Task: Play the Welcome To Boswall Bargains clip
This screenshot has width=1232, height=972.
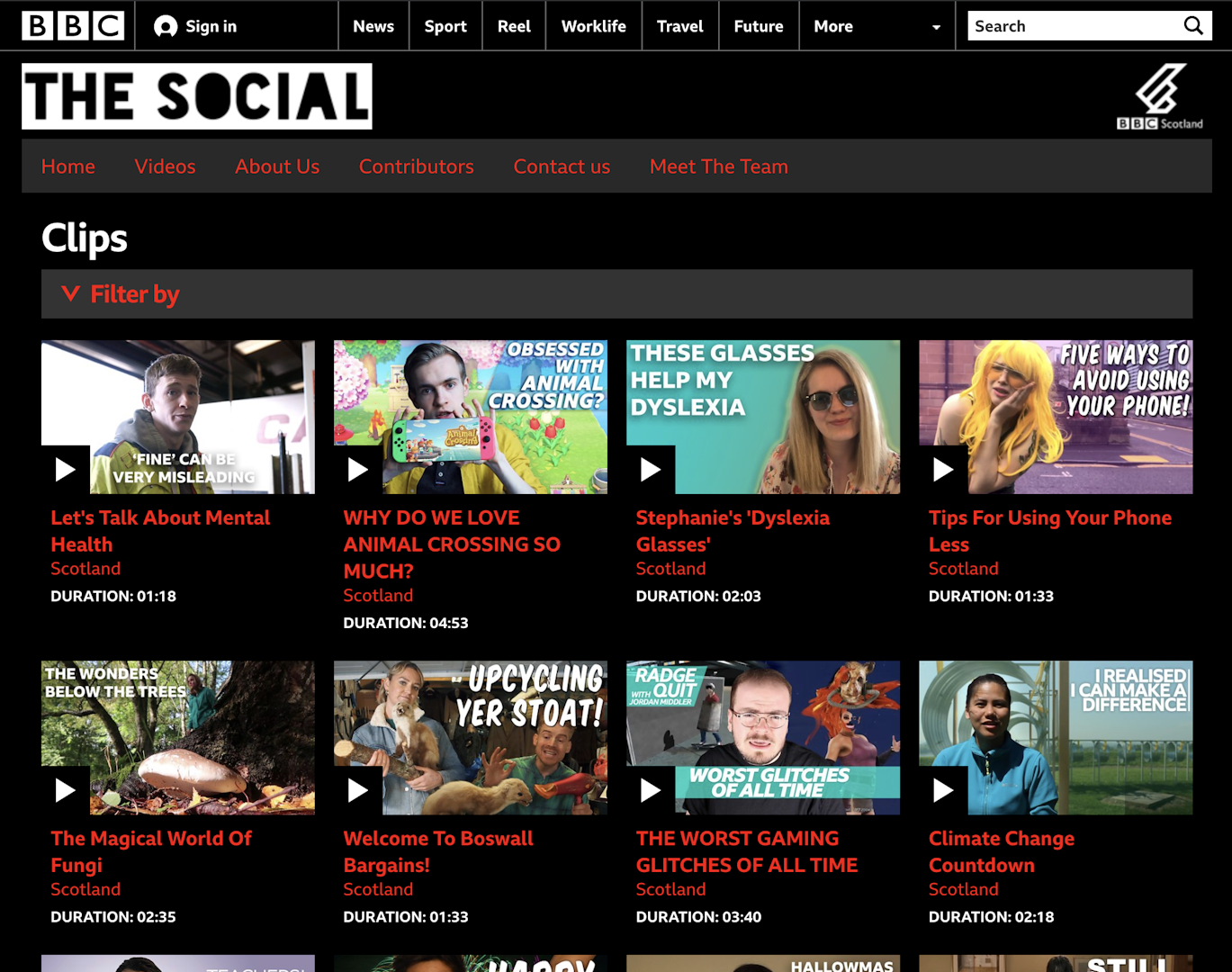Action: (x=358, y=790)
